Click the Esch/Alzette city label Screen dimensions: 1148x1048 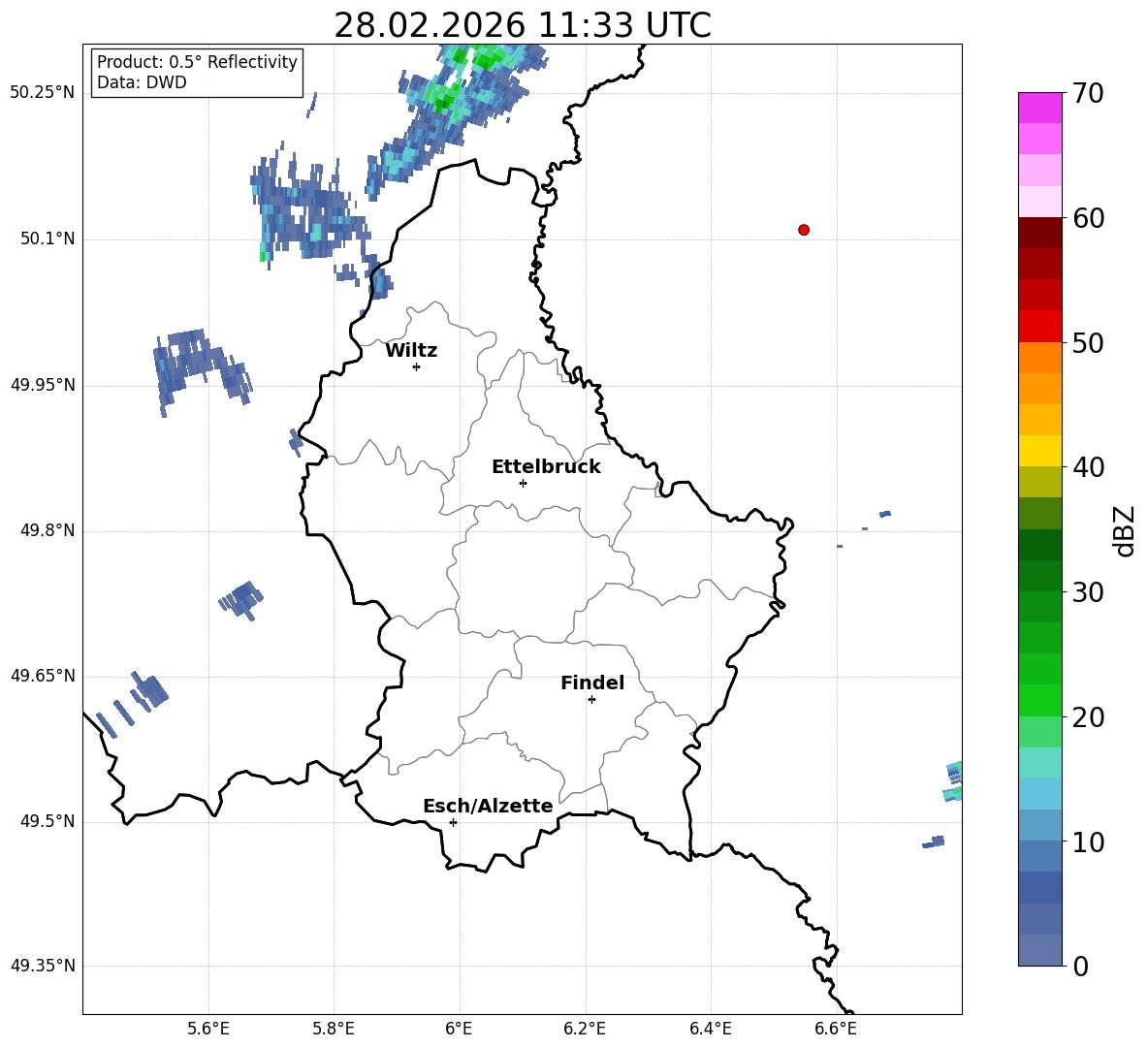click(x=489, y=806)
